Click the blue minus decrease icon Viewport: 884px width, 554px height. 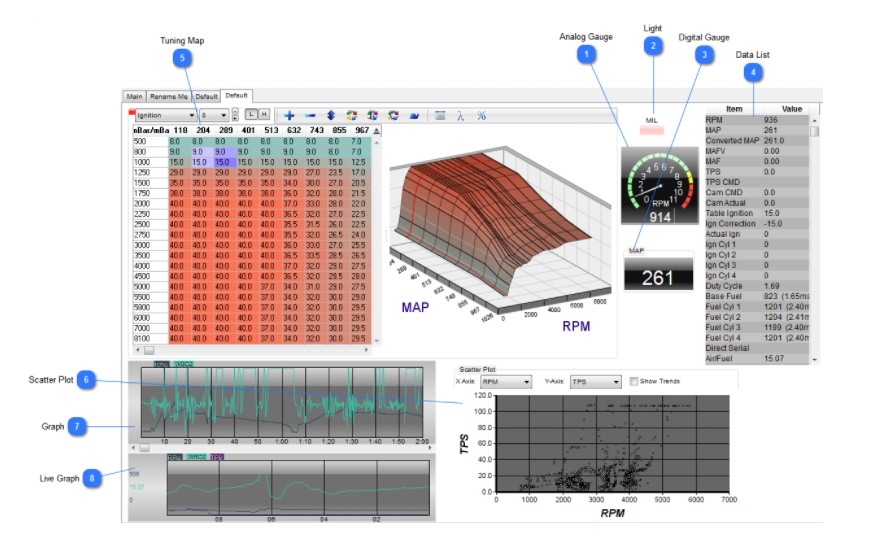[x=310, y=116]
